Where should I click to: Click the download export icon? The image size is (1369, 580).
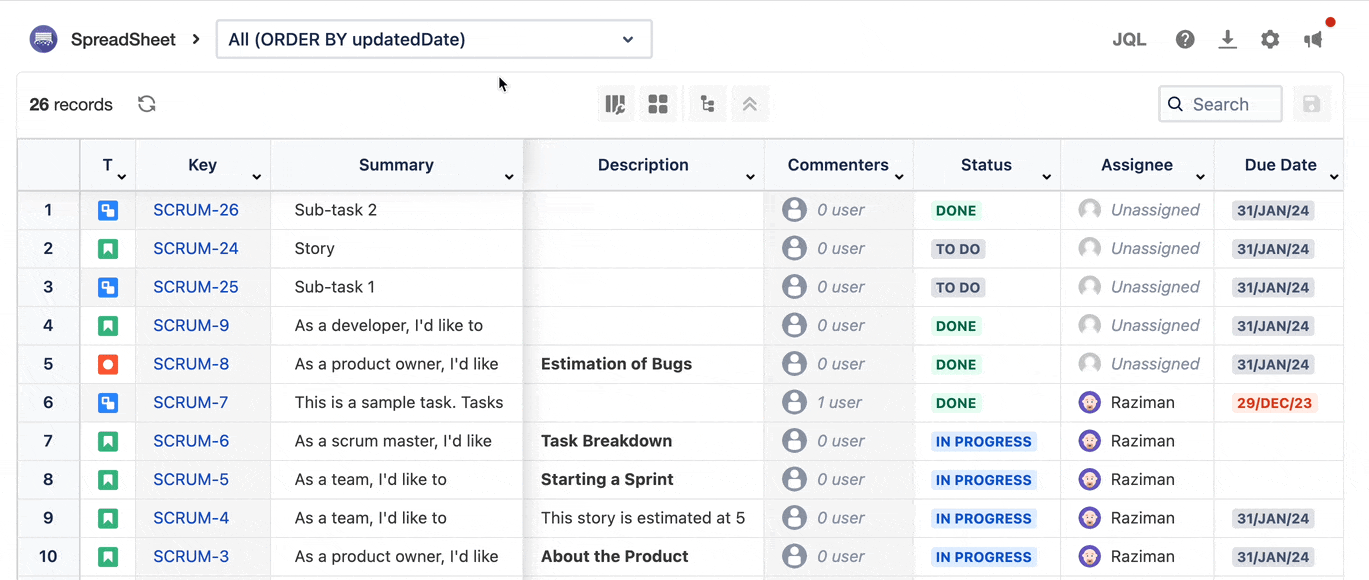[x=1227, y=40]
